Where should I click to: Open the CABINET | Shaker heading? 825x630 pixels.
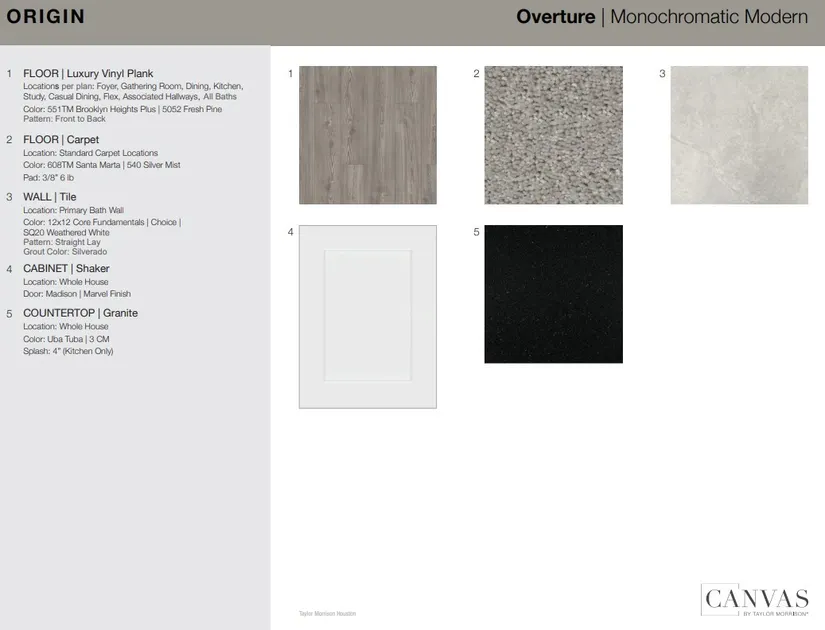(x=66, y=269)
